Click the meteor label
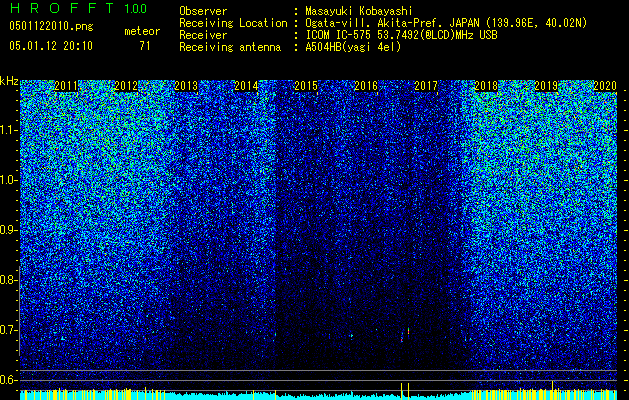 coord(142,31)
